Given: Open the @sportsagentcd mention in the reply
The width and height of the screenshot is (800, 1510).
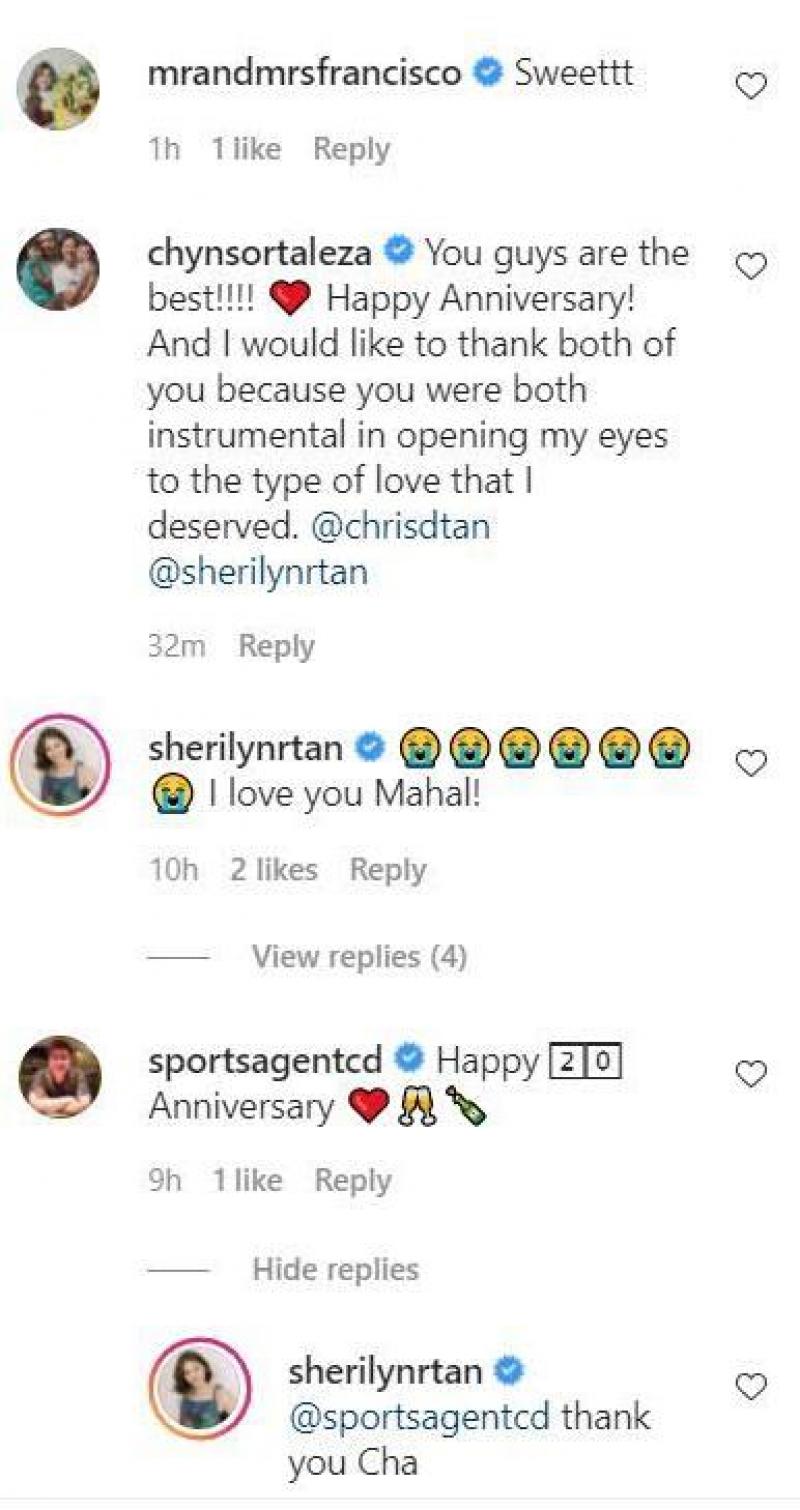Looking at the screenshot, I should [419, 1417].
